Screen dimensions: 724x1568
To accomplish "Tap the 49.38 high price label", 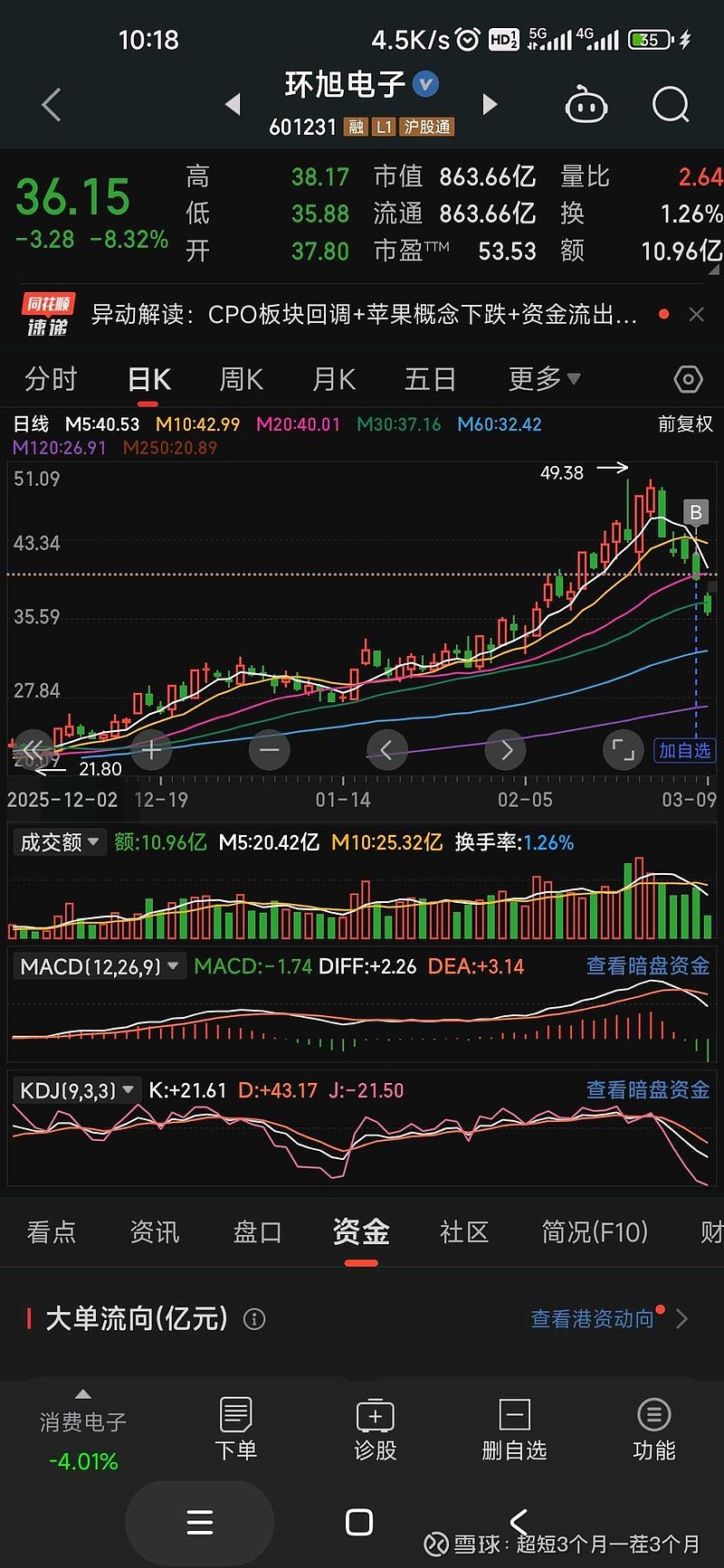I will (561, 472).
